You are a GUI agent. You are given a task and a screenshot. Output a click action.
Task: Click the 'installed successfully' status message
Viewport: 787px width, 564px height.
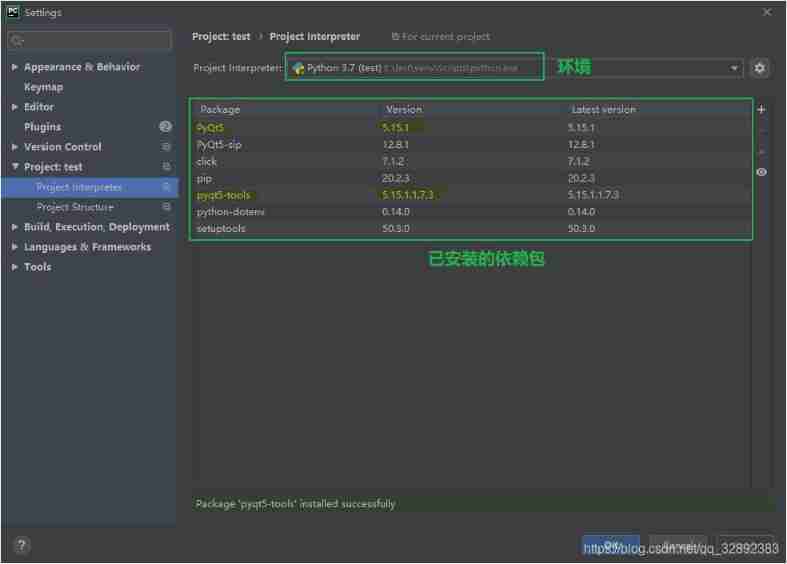click(x=295, y=504)
